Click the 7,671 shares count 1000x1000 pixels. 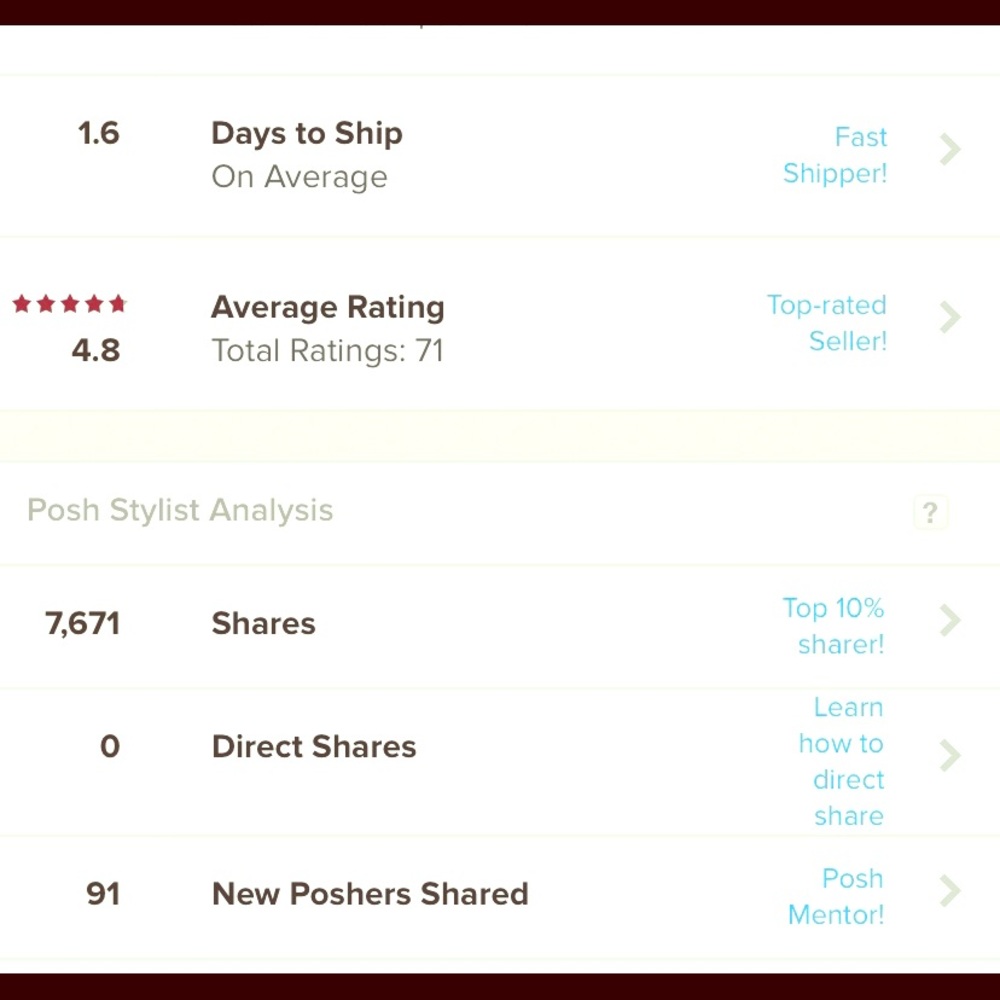(83, 624)
